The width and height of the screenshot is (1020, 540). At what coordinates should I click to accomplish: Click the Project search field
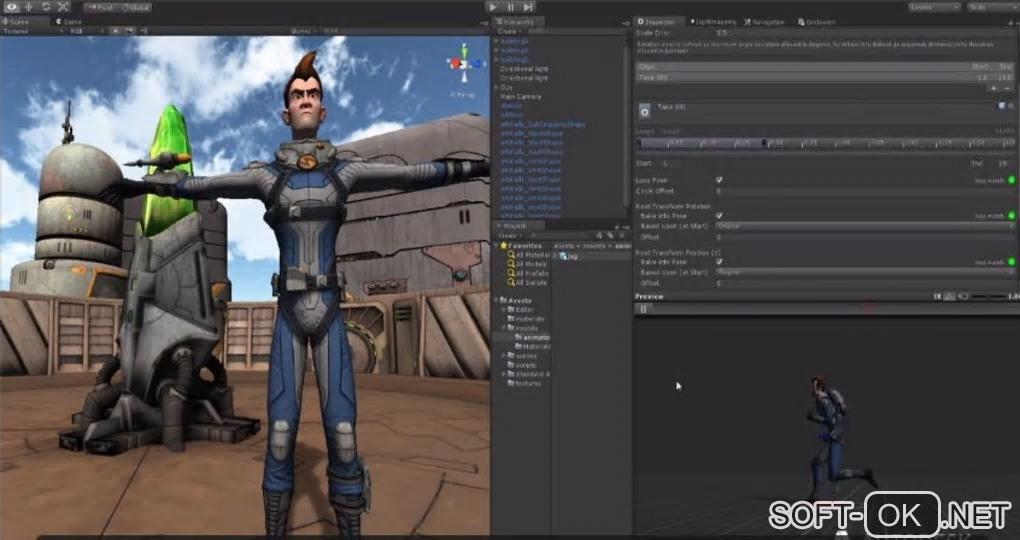[559, 236]
